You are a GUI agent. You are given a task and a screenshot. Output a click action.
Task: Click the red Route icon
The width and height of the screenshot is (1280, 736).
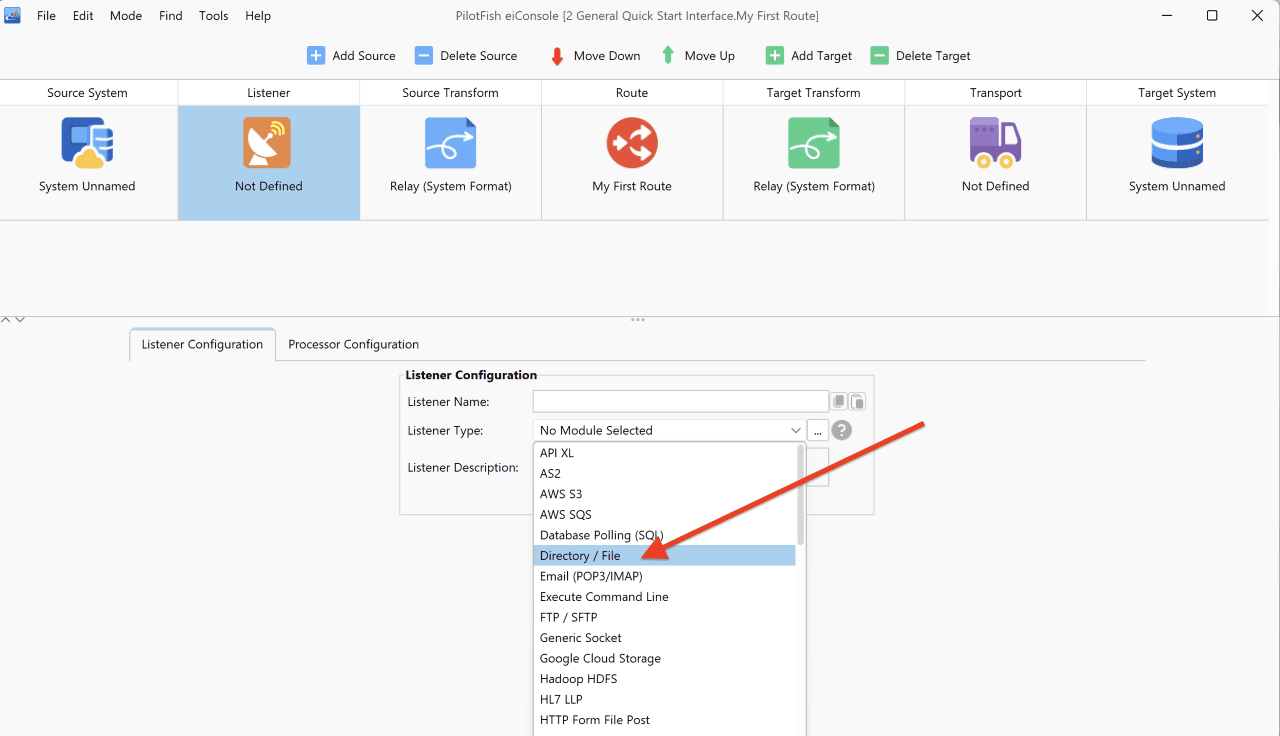coord(632,143)
